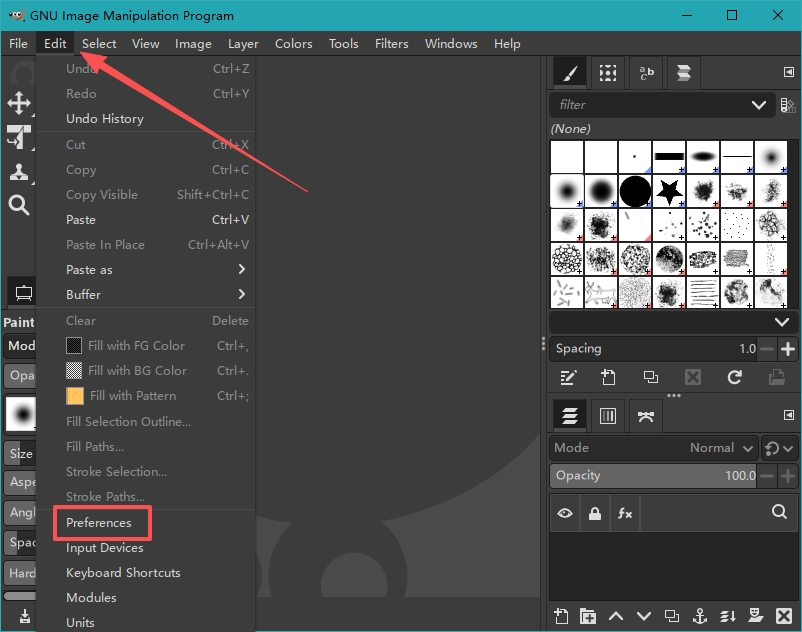
Task: Create a new layer
Action: pyautogui.click(x=561, y=616)
